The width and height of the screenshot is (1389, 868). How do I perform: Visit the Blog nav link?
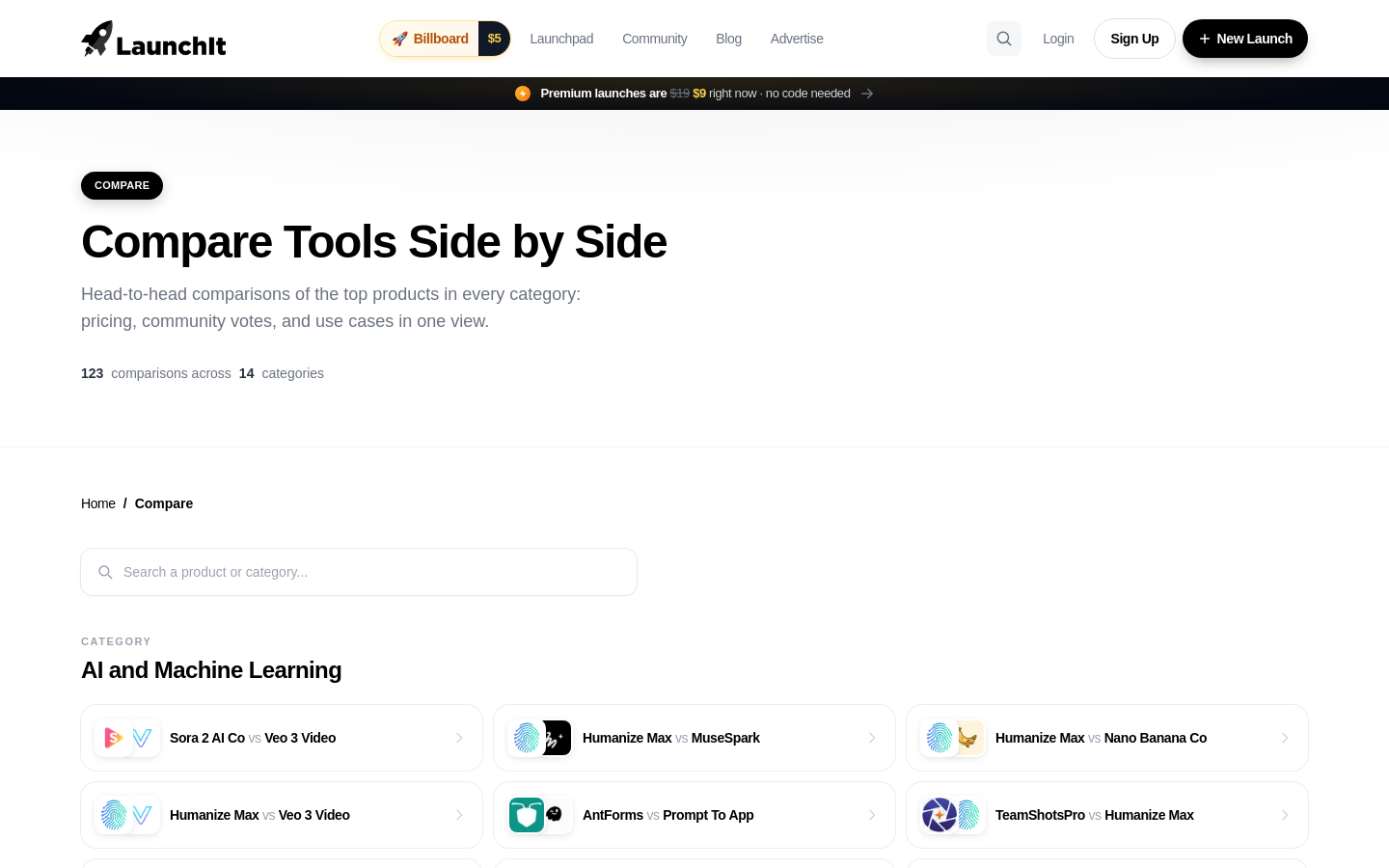click(x=728, y=39)
